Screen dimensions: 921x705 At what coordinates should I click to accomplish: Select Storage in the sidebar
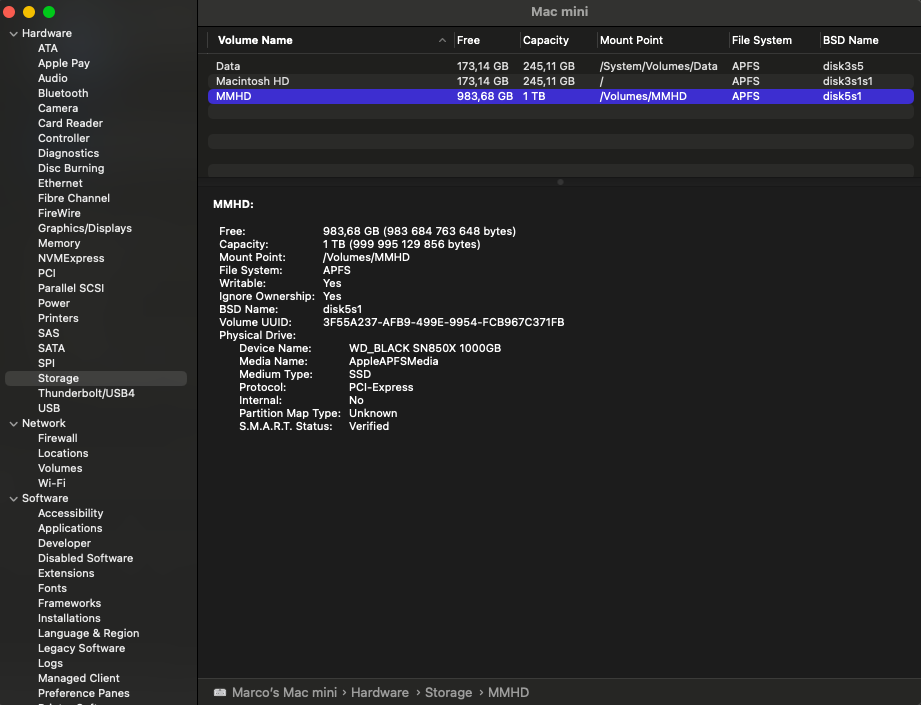[x=96, y=378]
